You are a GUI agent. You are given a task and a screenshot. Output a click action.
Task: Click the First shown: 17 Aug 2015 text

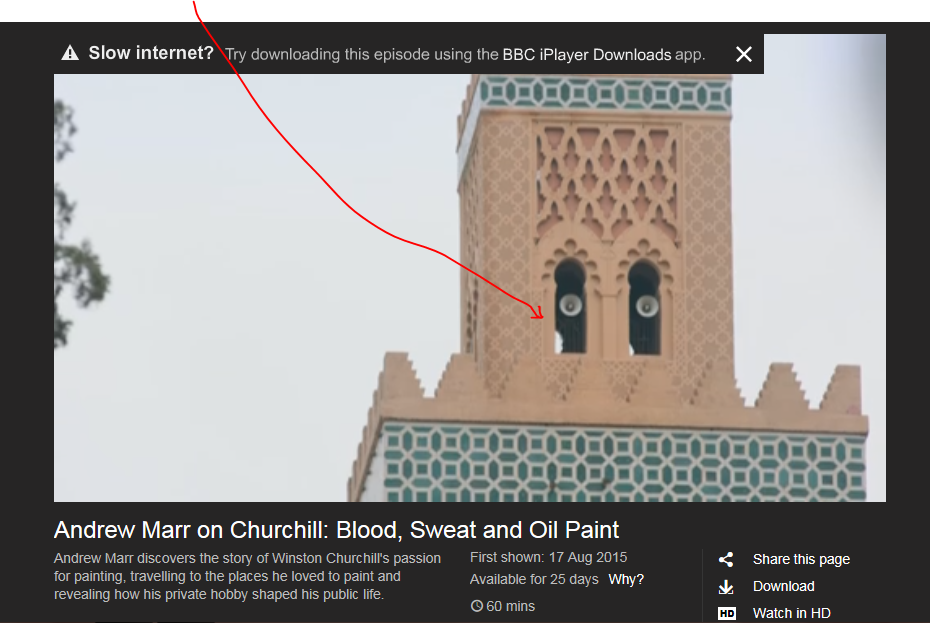click(548, 557)
